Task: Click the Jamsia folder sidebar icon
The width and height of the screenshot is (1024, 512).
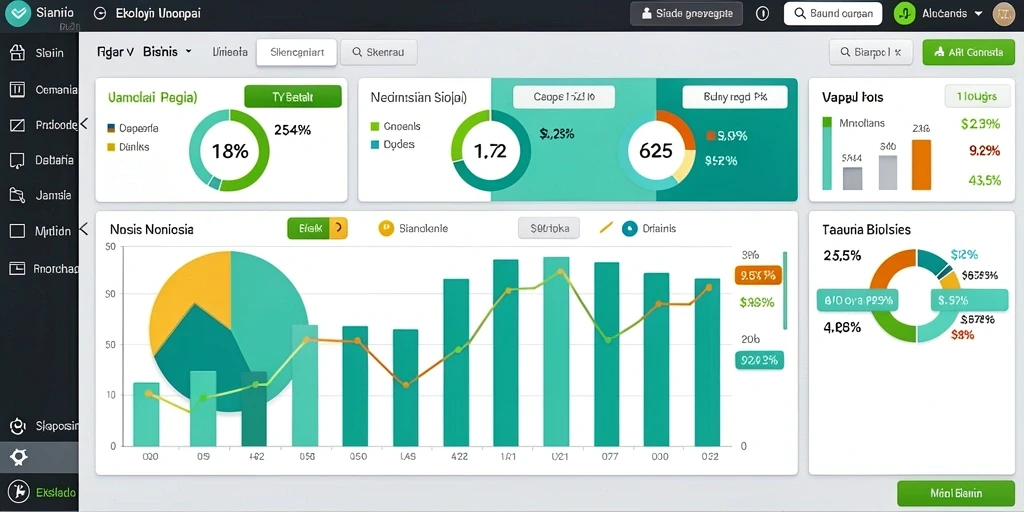Action: coord(18,195)
